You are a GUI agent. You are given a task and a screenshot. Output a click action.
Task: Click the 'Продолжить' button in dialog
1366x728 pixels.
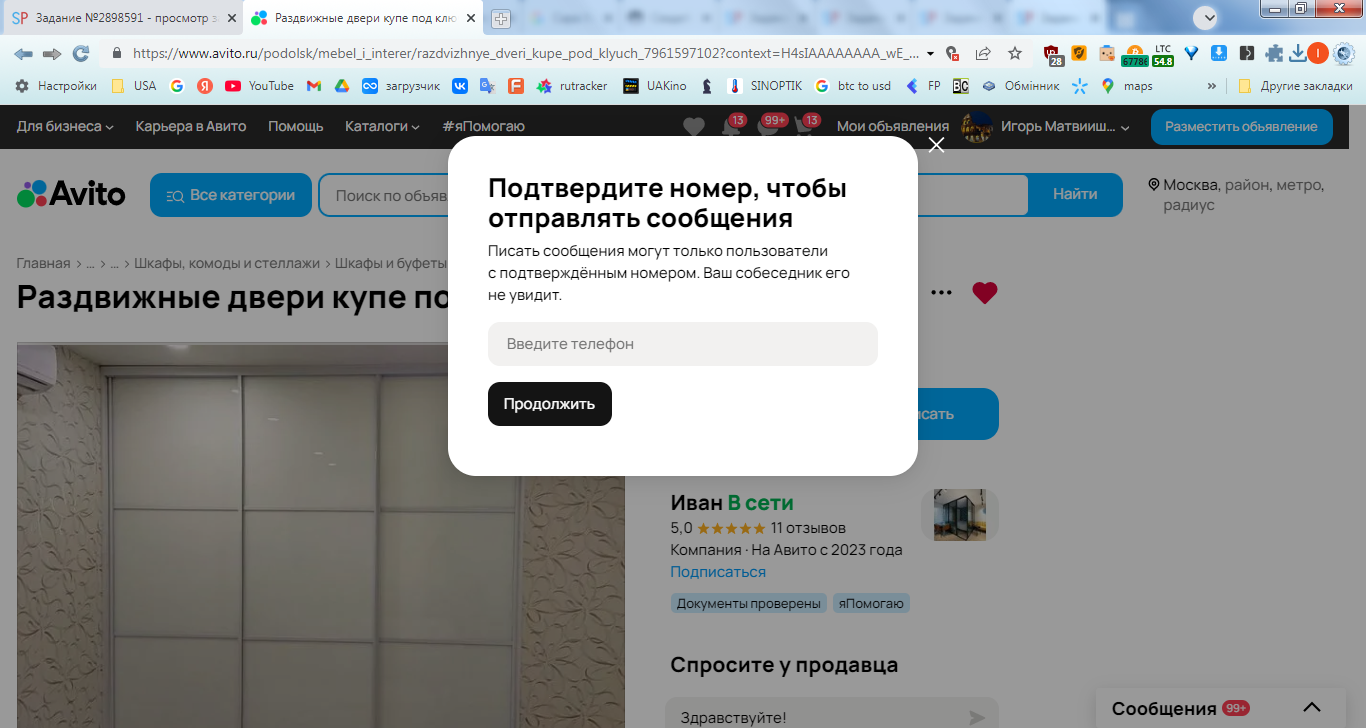click(550, 404)
